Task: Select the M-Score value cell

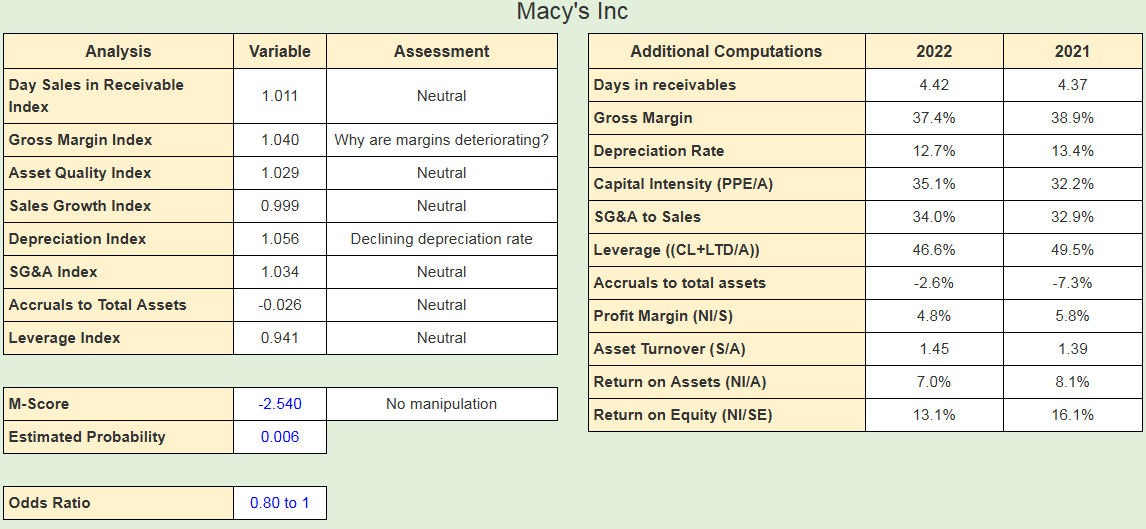Action: point(280,404)
